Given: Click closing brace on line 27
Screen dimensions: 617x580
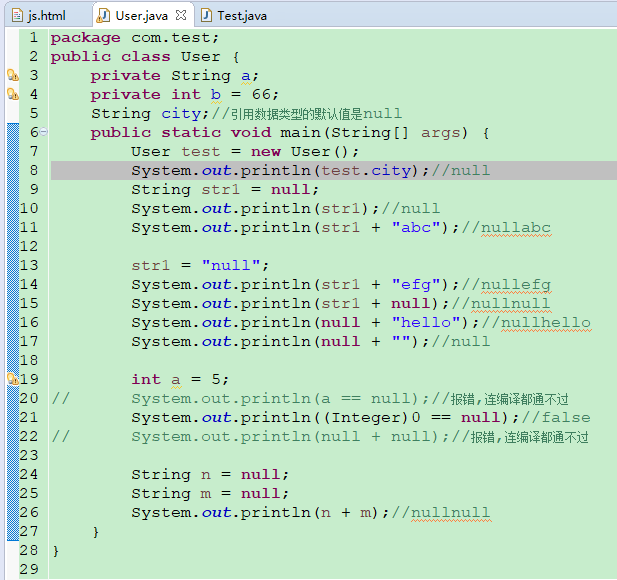Looking at the screenshot, I should pyautogui.click(x=96, y=532).
